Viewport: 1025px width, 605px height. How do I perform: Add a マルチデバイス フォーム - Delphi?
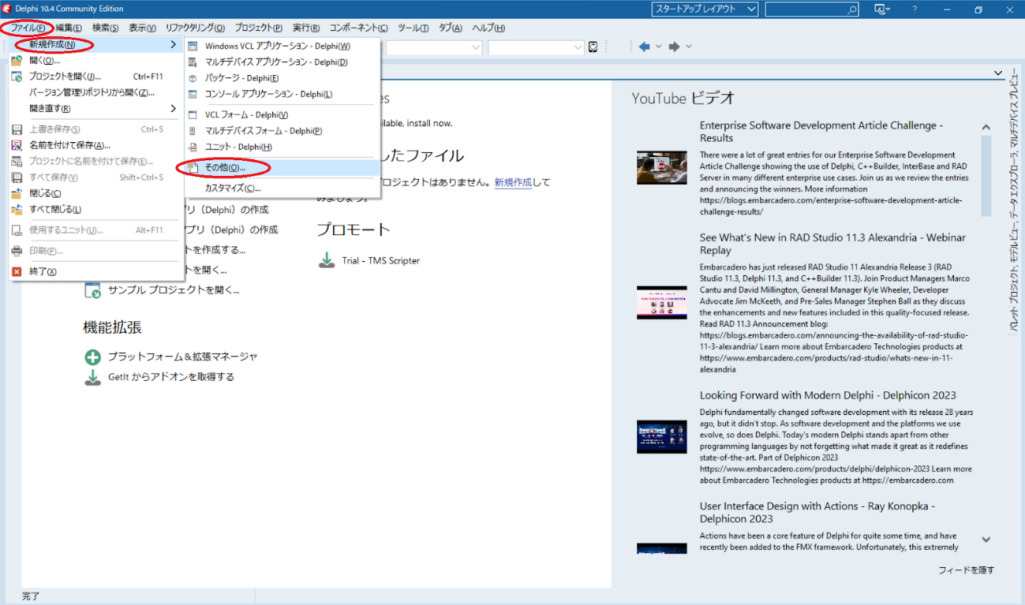(x=282, y=131)
